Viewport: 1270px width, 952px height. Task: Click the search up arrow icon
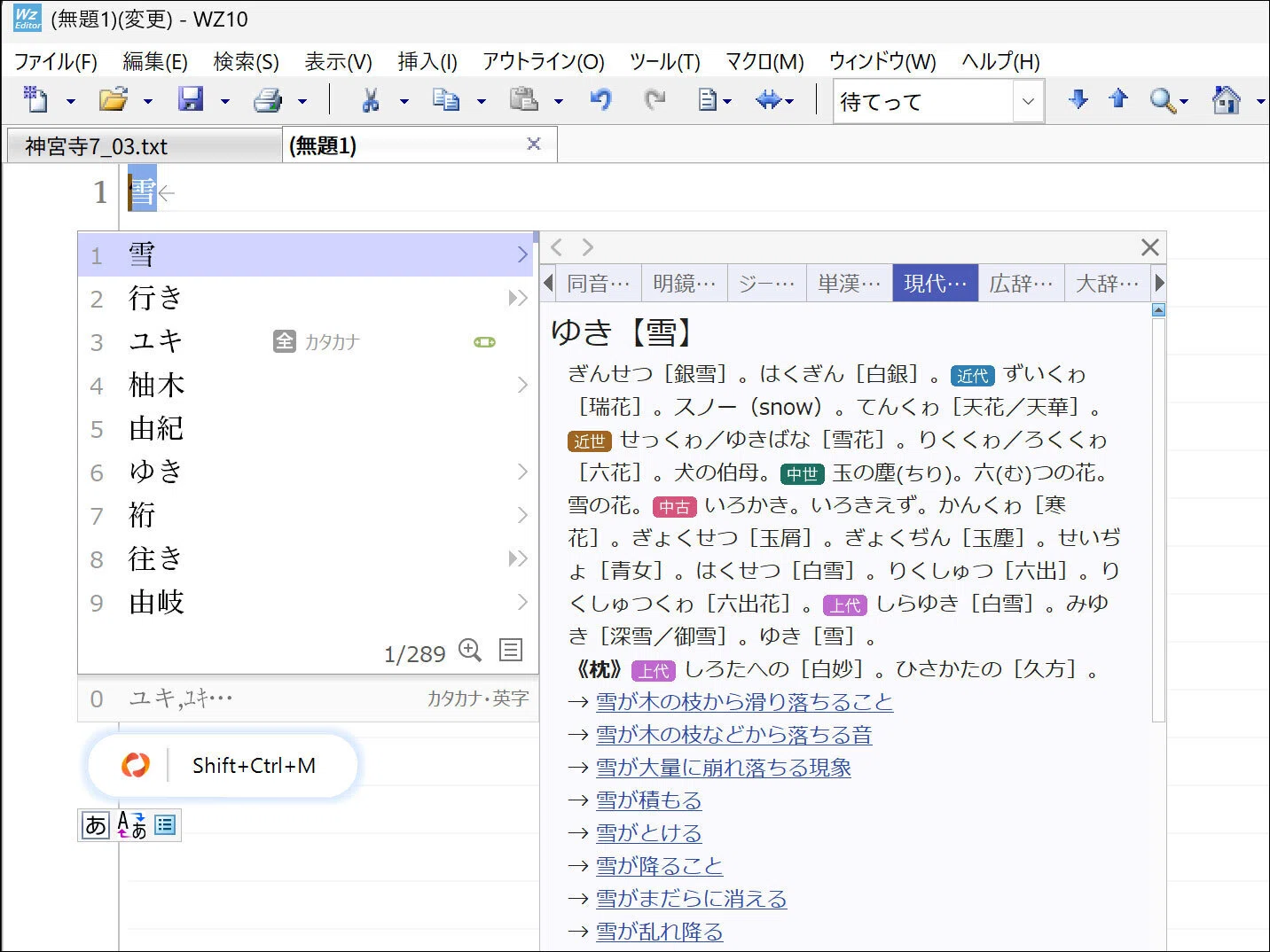pyautogui.click(x=1118, y=98)
